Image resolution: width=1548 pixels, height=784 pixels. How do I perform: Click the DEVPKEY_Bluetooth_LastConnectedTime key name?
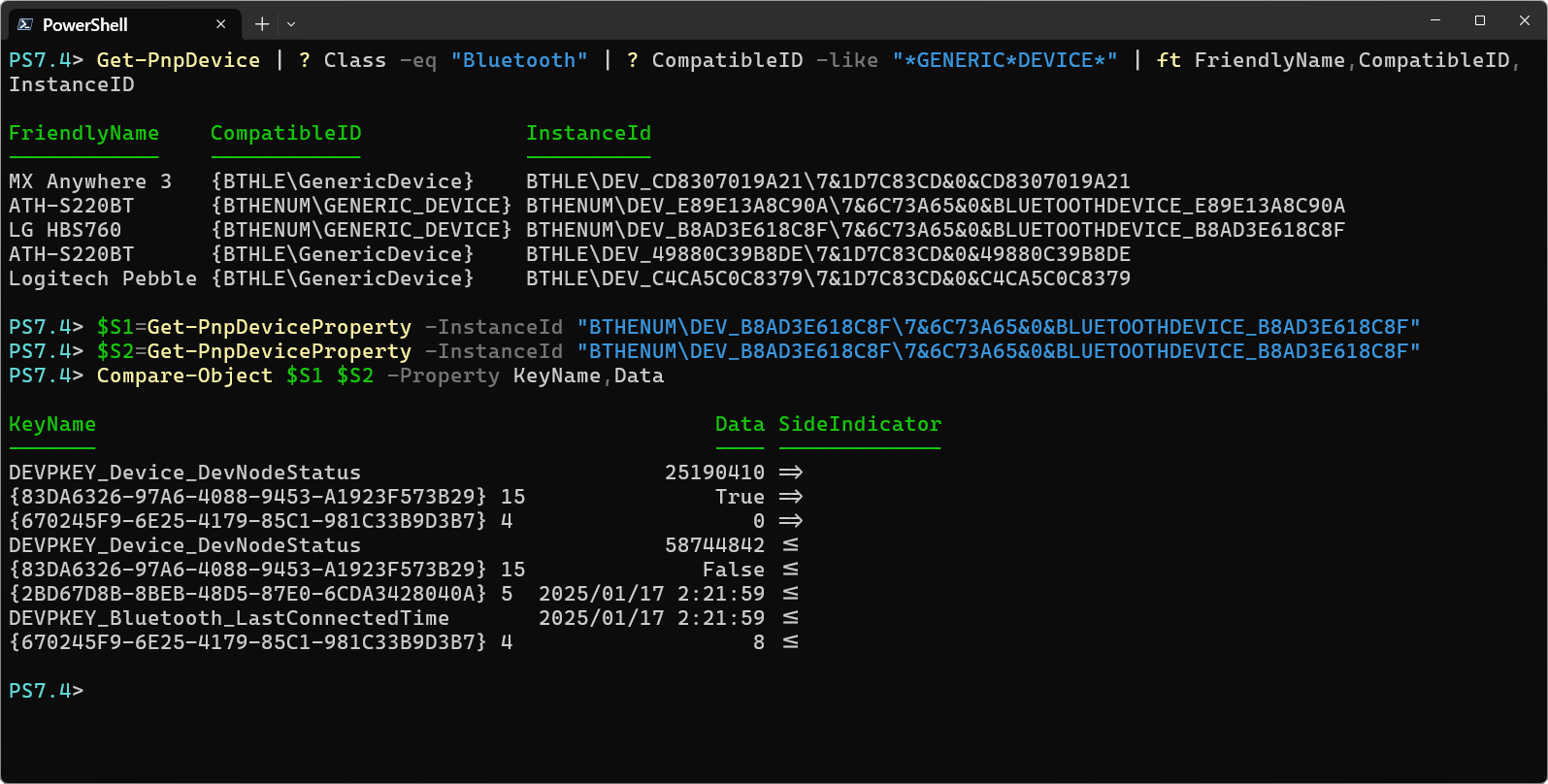pos(229,618)
